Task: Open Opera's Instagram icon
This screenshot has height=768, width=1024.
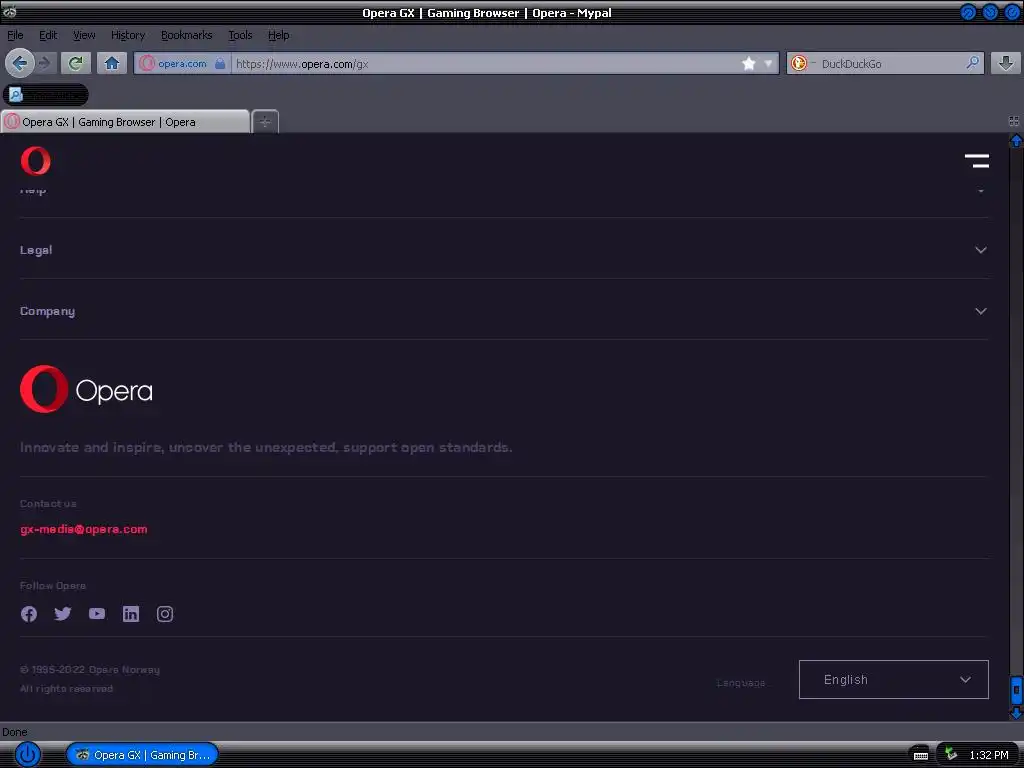Action: click(x=165, y=614)
